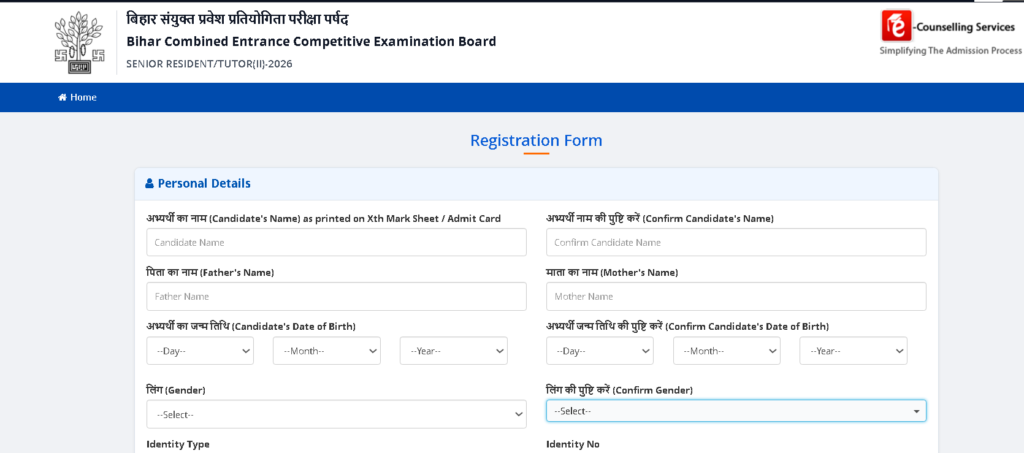Image resolution: width=1024 pixels, height=453 pixels.
Task: Open the Gender select dropdown
Action: tap(336, 414)
